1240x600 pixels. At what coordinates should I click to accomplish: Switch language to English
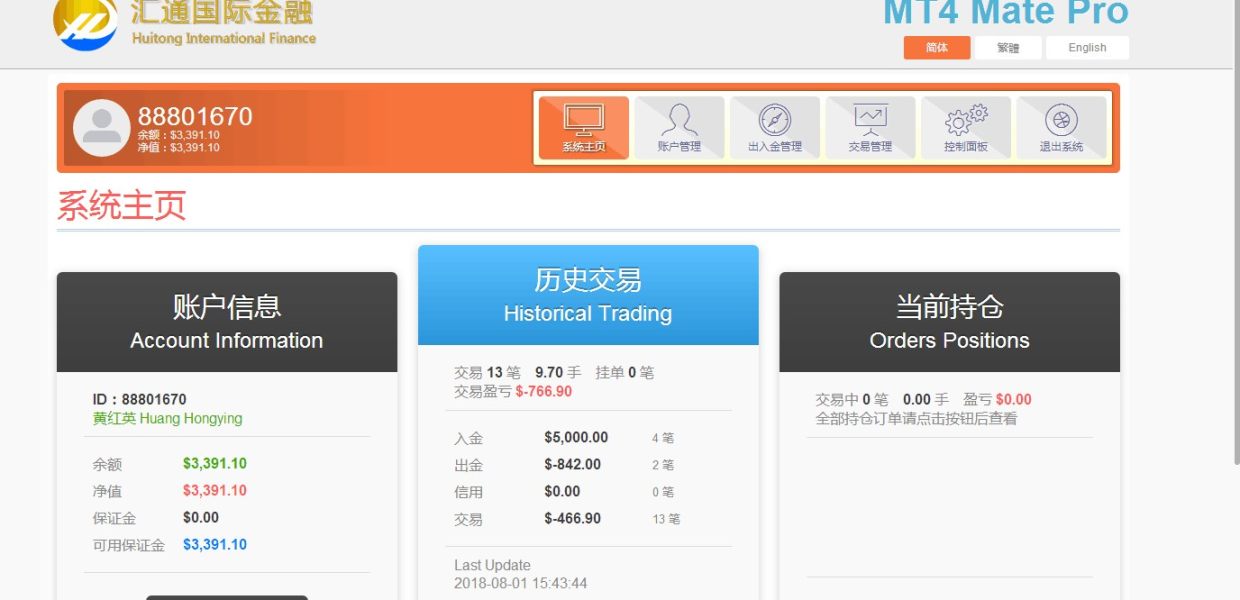pyautogui.click(x=1087, y=48)
